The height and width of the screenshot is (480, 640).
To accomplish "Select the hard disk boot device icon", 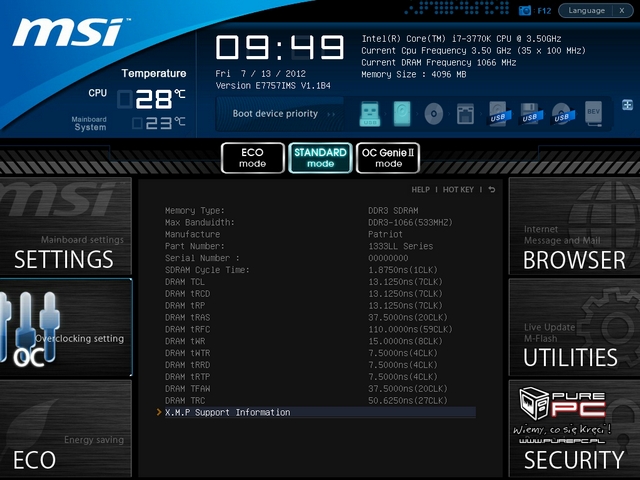I will pos(402,113).
